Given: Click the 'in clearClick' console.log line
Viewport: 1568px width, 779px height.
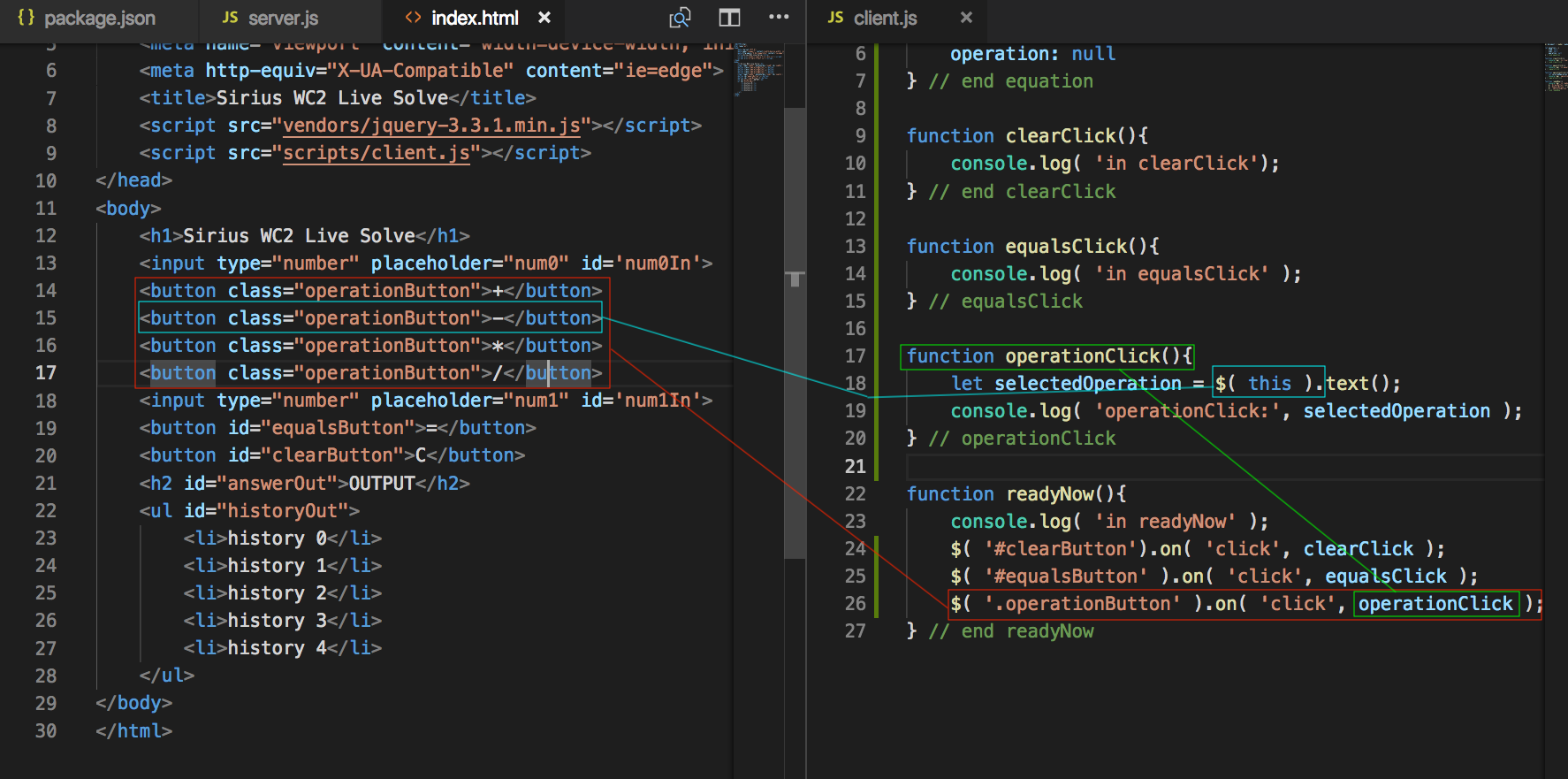Looking at the screenshot, I should tap(1115, 164).
